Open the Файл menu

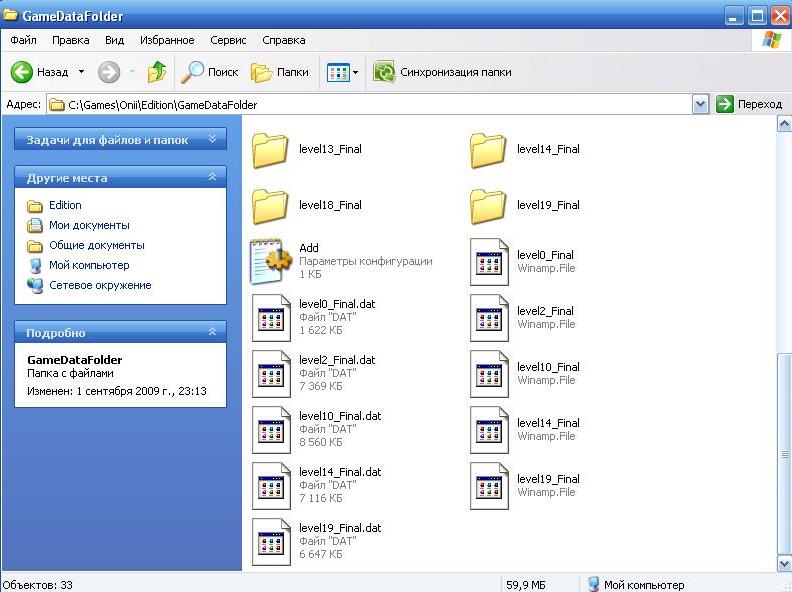pyautogui.click(x=23, y=40)
